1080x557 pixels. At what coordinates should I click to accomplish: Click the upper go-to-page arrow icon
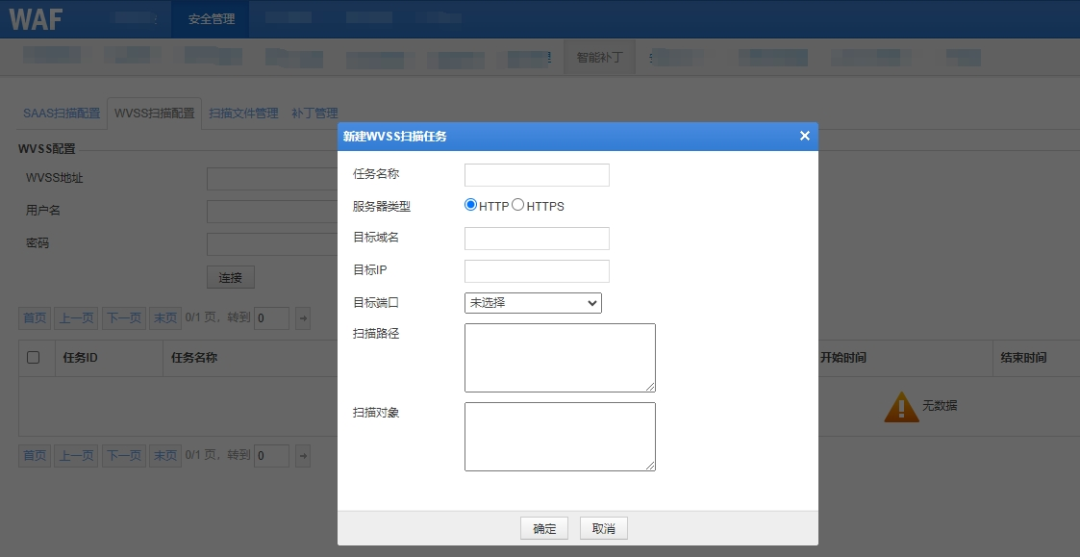pyautogui.click(x=302, y=318)
